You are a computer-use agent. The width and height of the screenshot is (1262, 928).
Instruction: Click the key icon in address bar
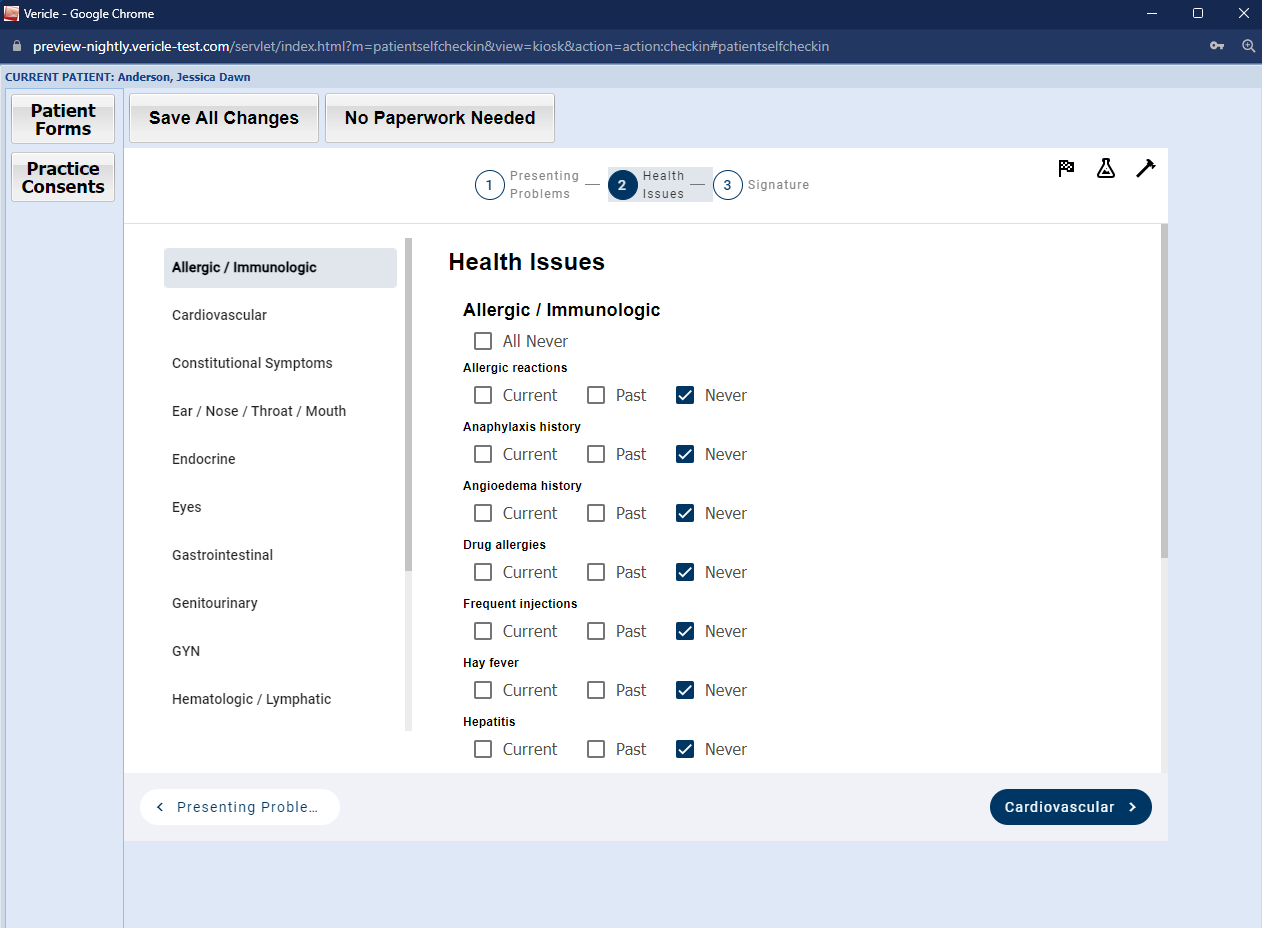1217,46
